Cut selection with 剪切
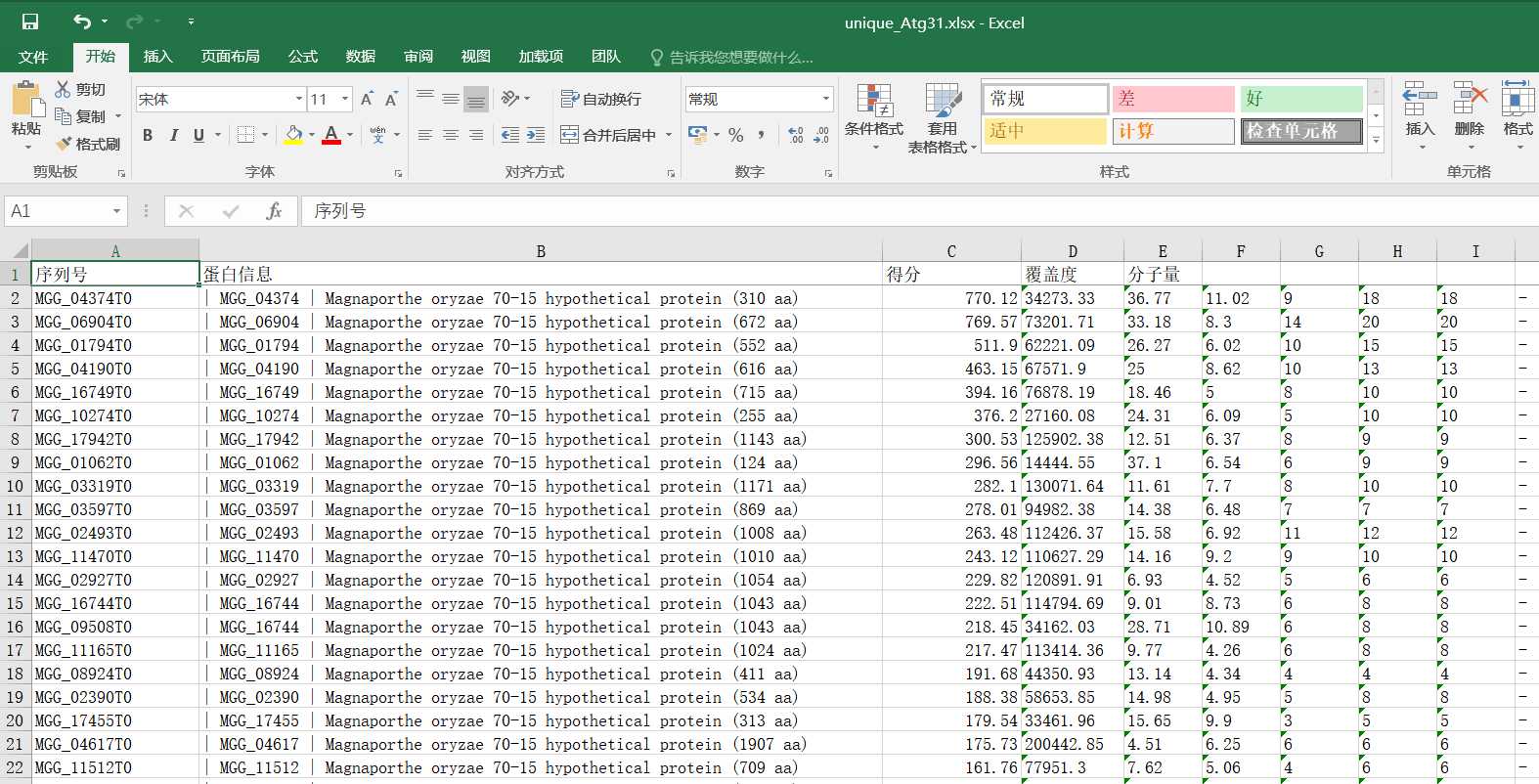 pos(80,89)
